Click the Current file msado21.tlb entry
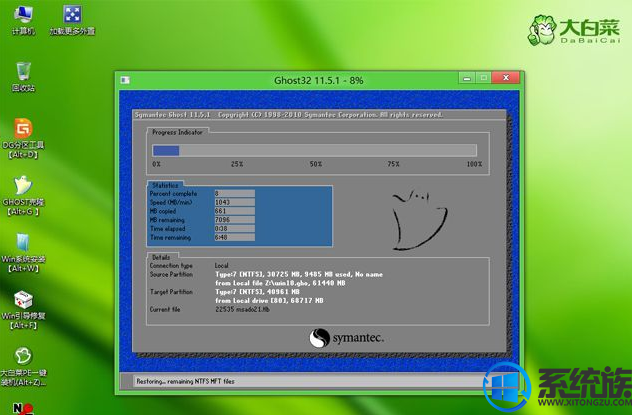 tap(242, 309)
